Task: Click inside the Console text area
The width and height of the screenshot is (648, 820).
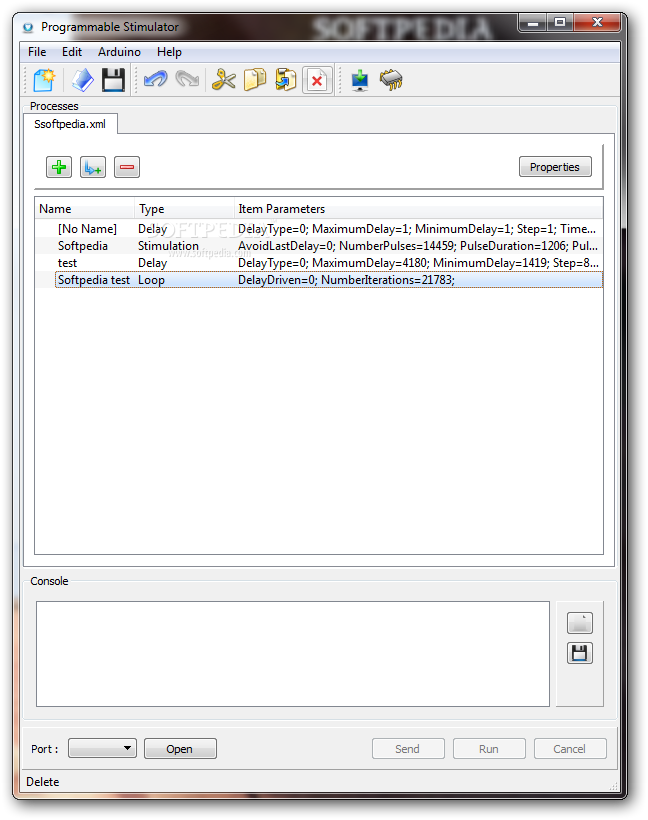Action: point(292,654)
